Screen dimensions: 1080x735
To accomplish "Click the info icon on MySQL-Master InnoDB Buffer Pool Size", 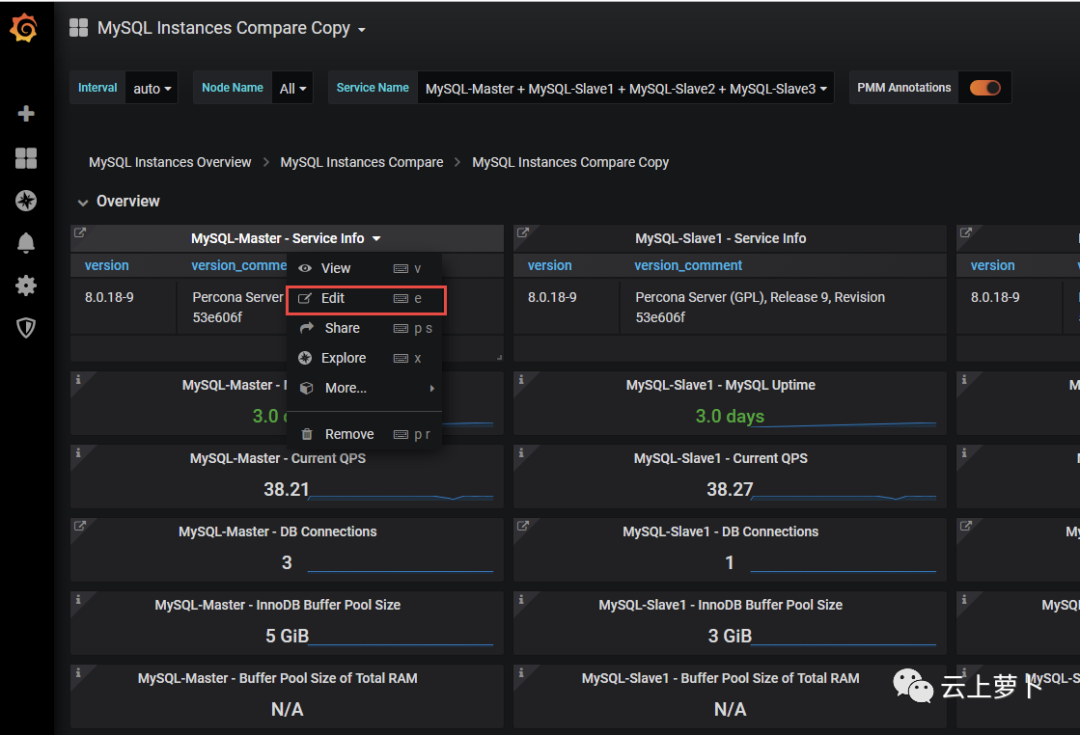I will click(x=79, y=599).
